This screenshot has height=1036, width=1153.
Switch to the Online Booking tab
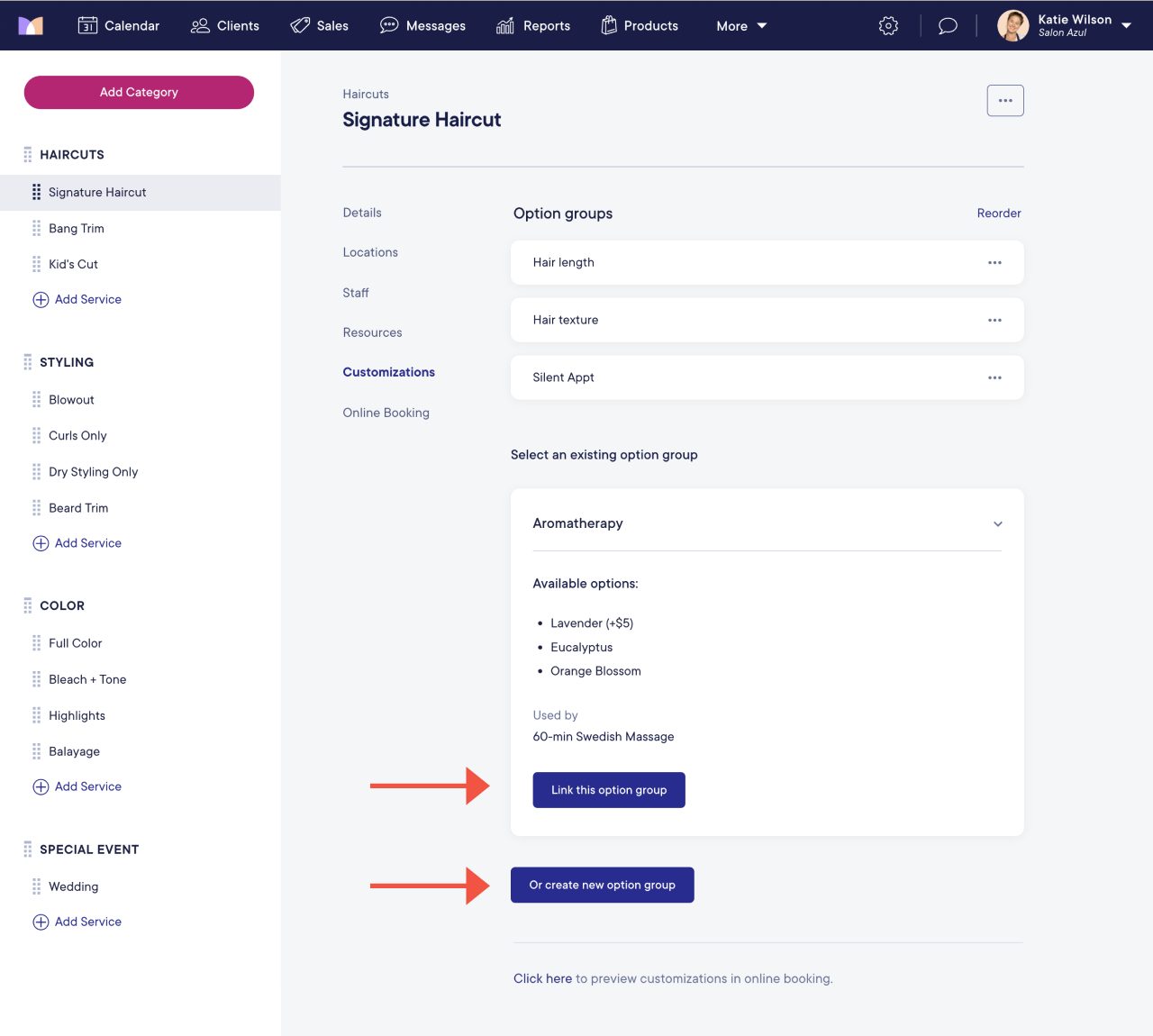[386, 413]
